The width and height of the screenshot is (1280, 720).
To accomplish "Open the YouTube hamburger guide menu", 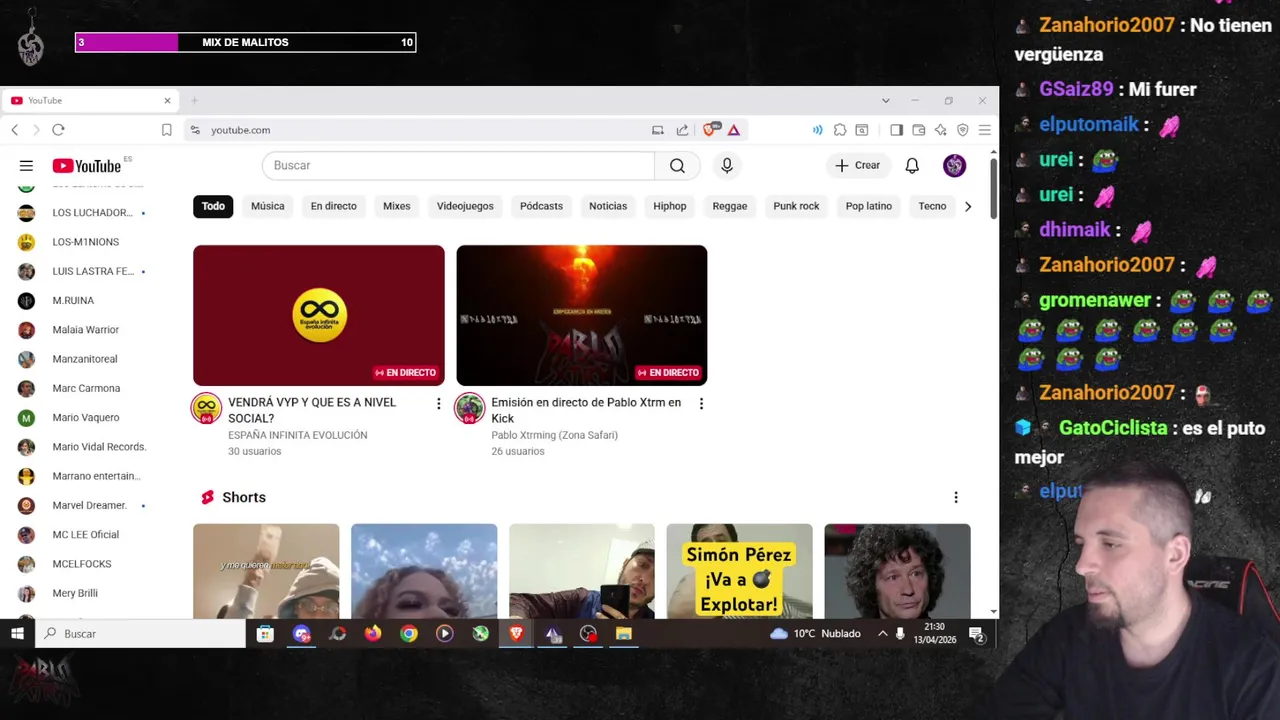I will pyautogui.click(x=26, y=166).
